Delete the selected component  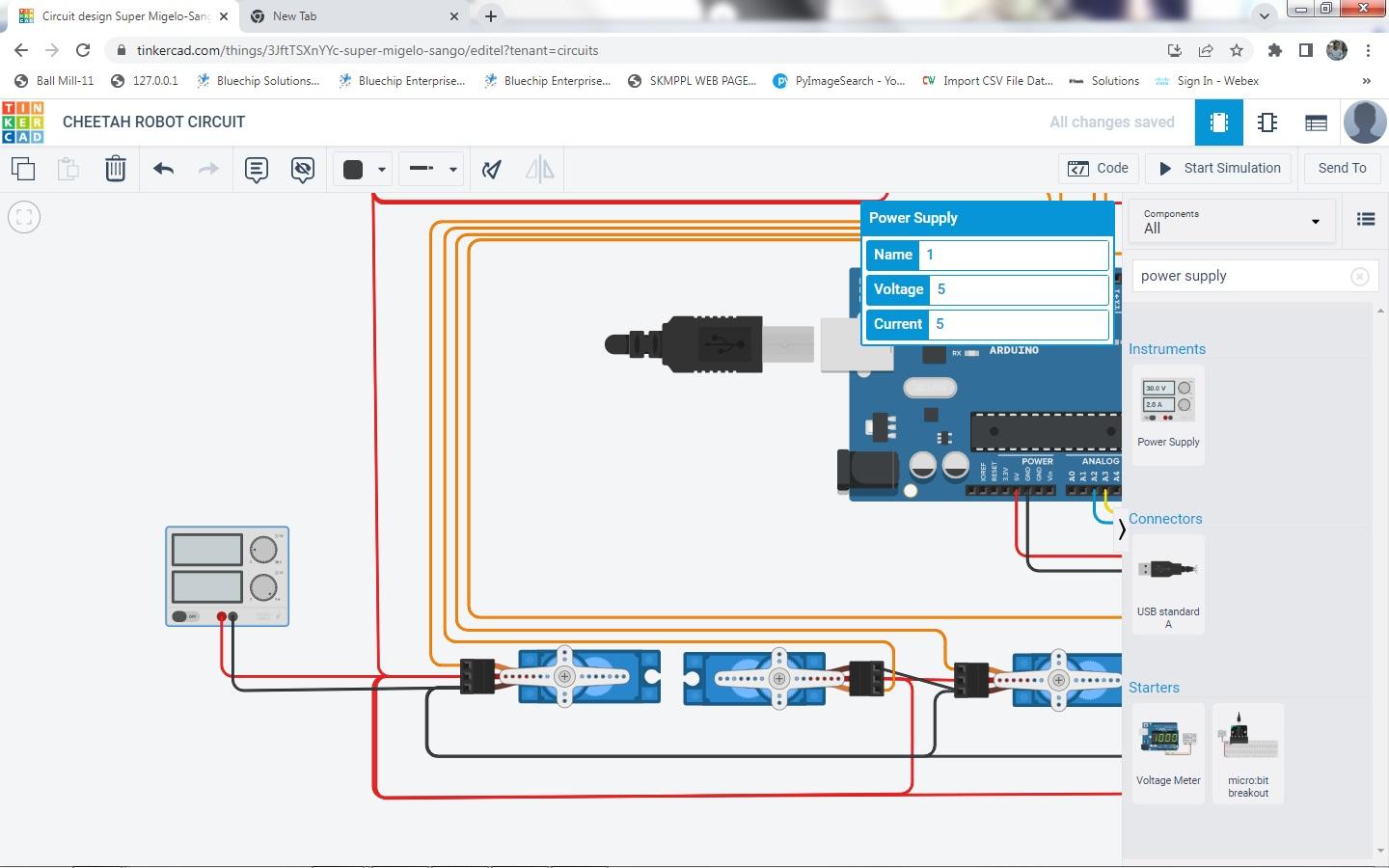click(x=115, y=169)
